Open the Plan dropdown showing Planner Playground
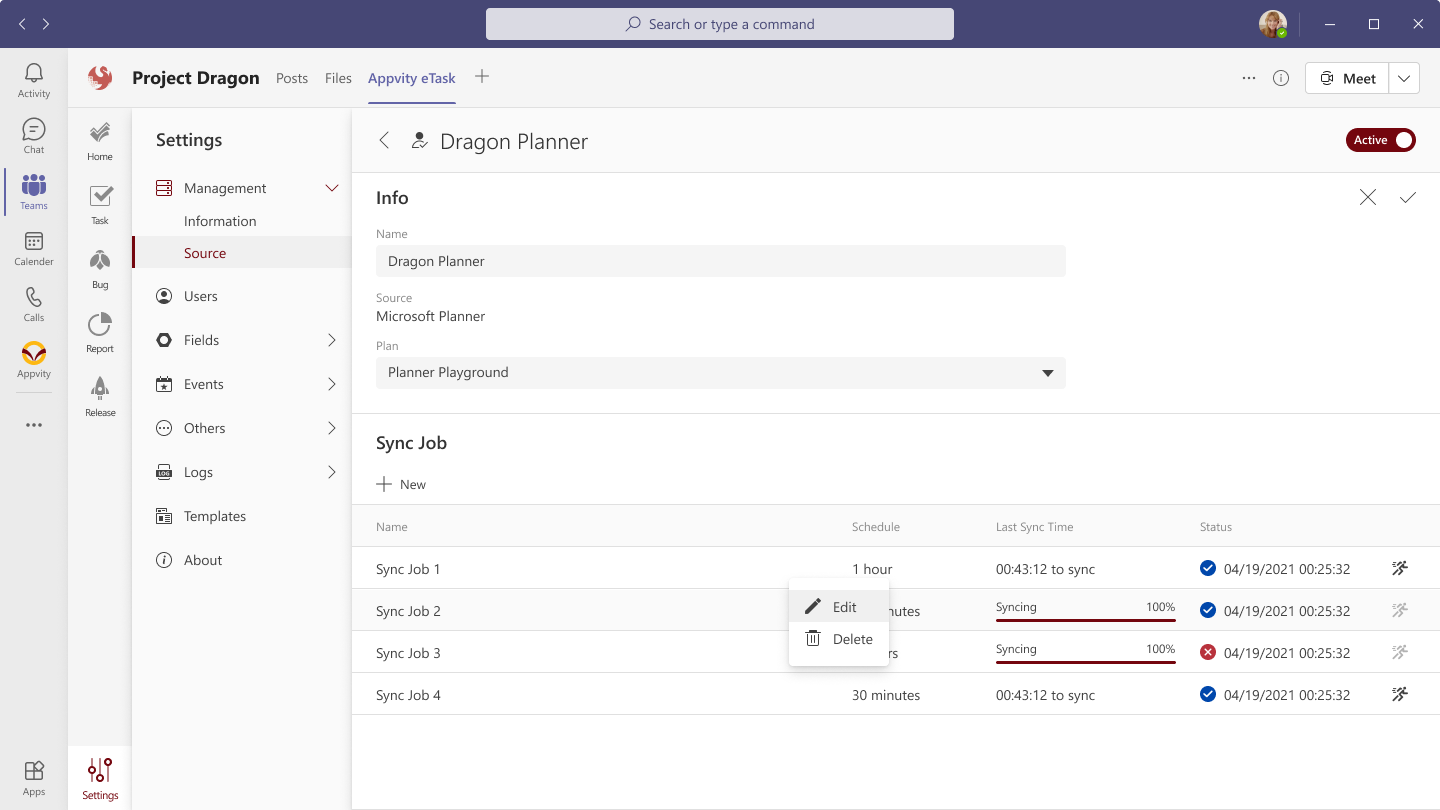 click(720, 373)
